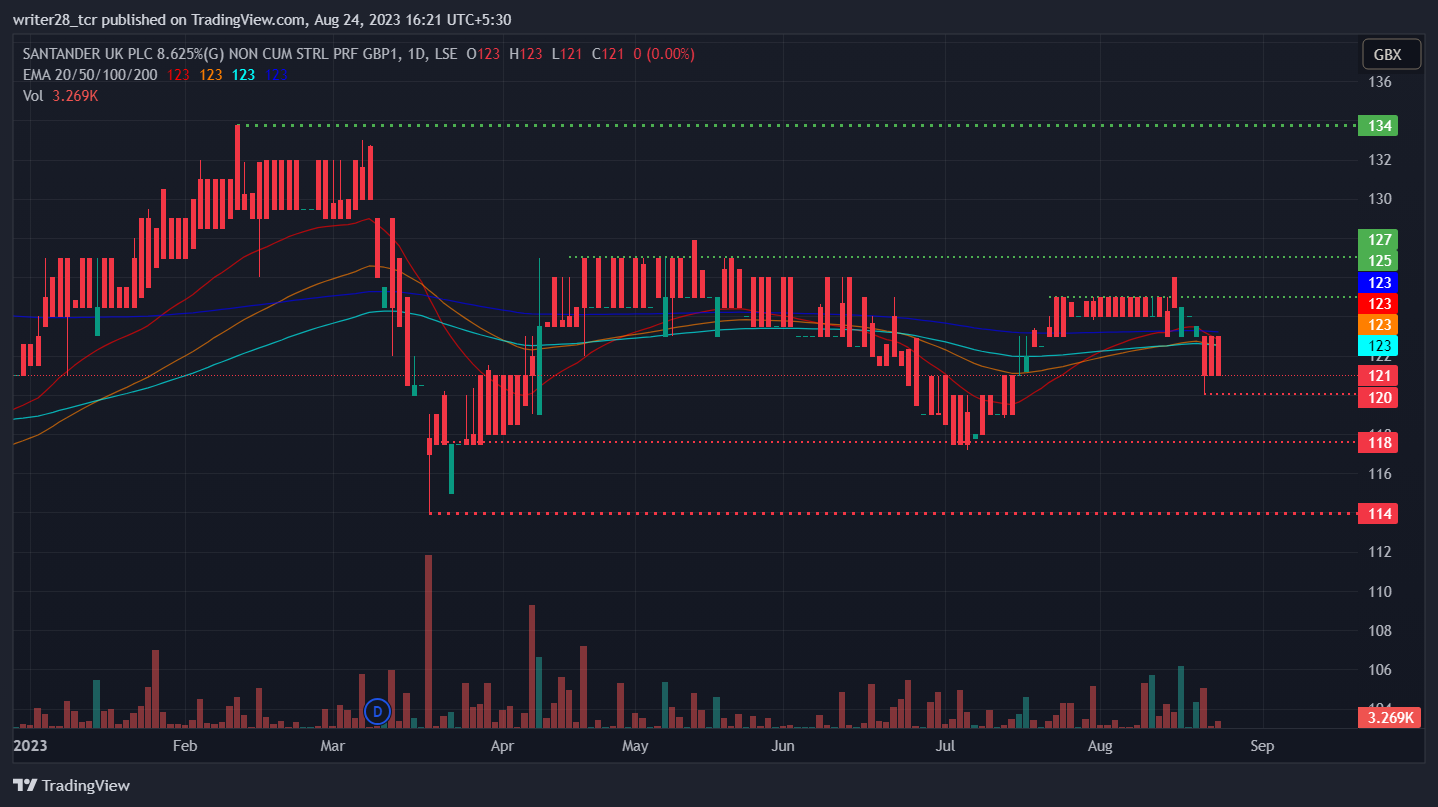
Task: Click the 106 price axis tick
Action: [x=1380, y=670]
